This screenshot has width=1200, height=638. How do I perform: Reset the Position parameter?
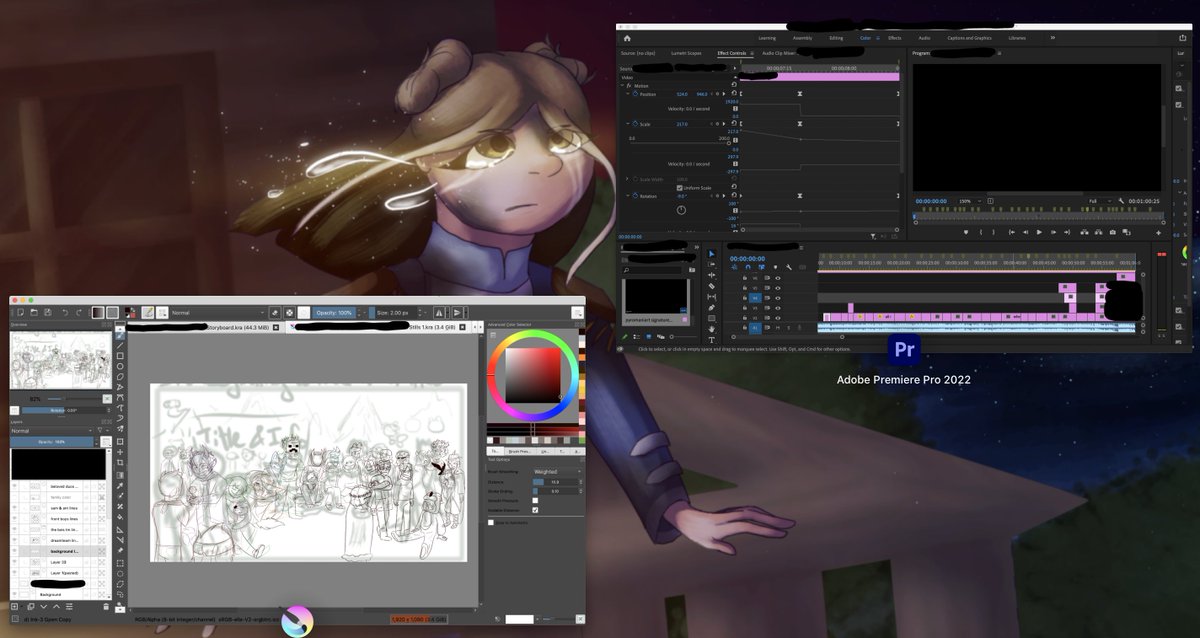pyautogui.click(x=734, y=93)
